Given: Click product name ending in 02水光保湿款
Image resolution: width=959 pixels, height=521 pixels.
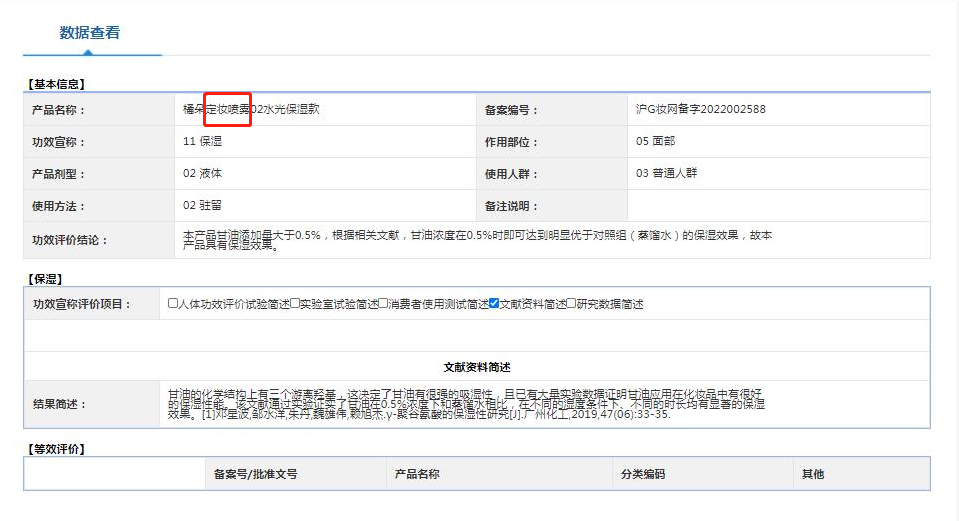Looking at the screenshot, I should click(x=251, y=109).
